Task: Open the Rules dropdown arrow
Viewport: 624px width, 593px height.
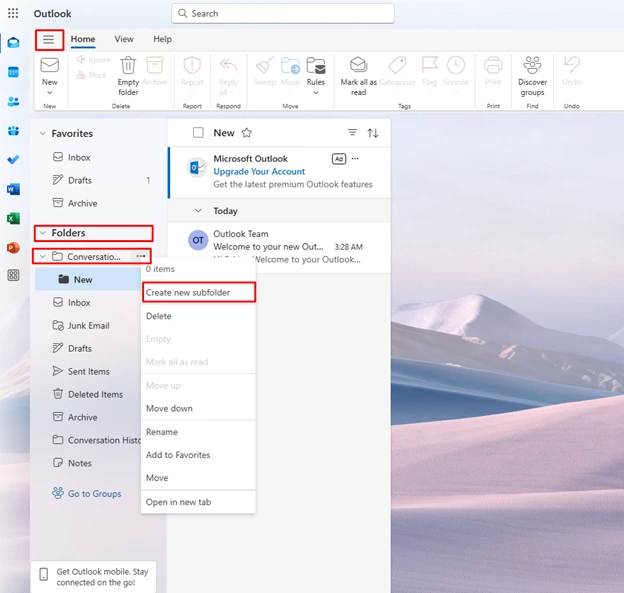Action: coord(316,93)
